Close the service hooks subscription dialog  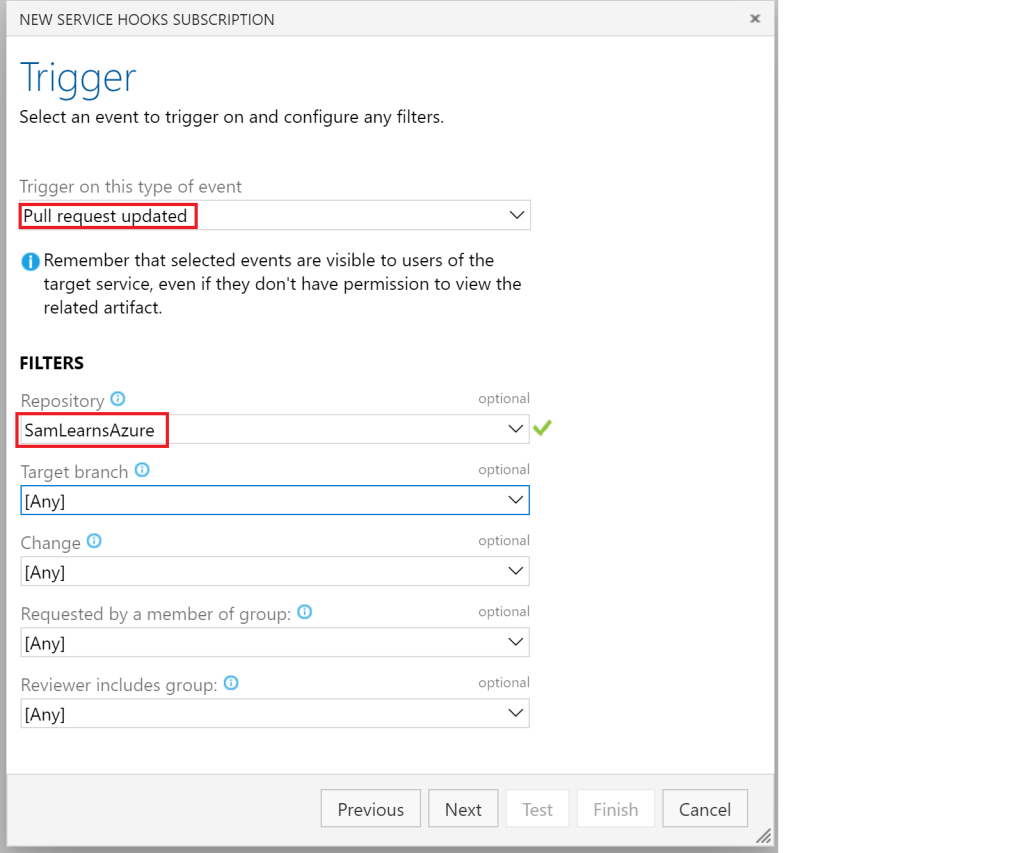tap(755, 19)
